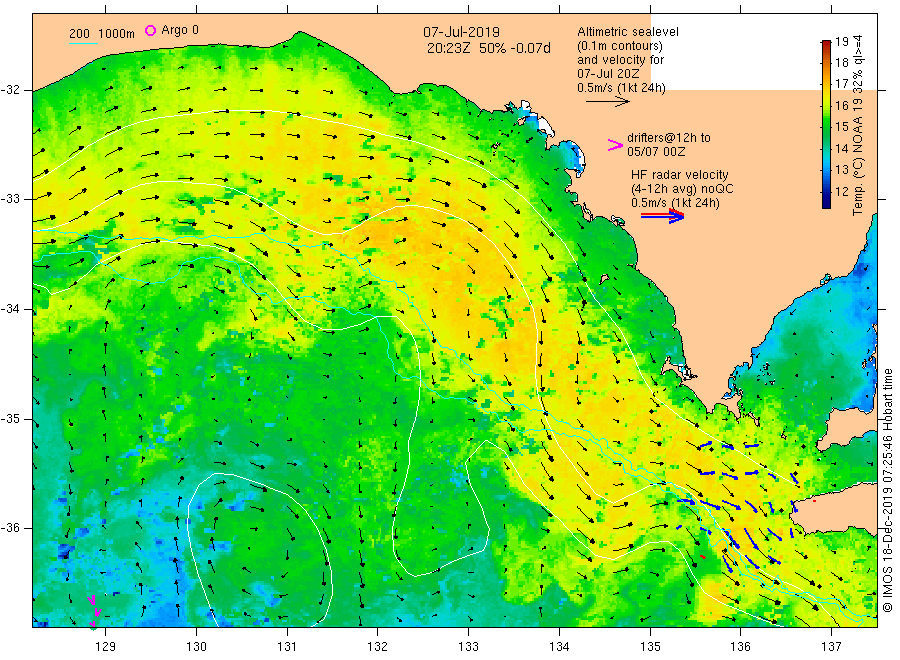Screen dimensions: 900x660
Task: Click the magenta drifter arrowhead legend symbol
Action: coord(615,145)
